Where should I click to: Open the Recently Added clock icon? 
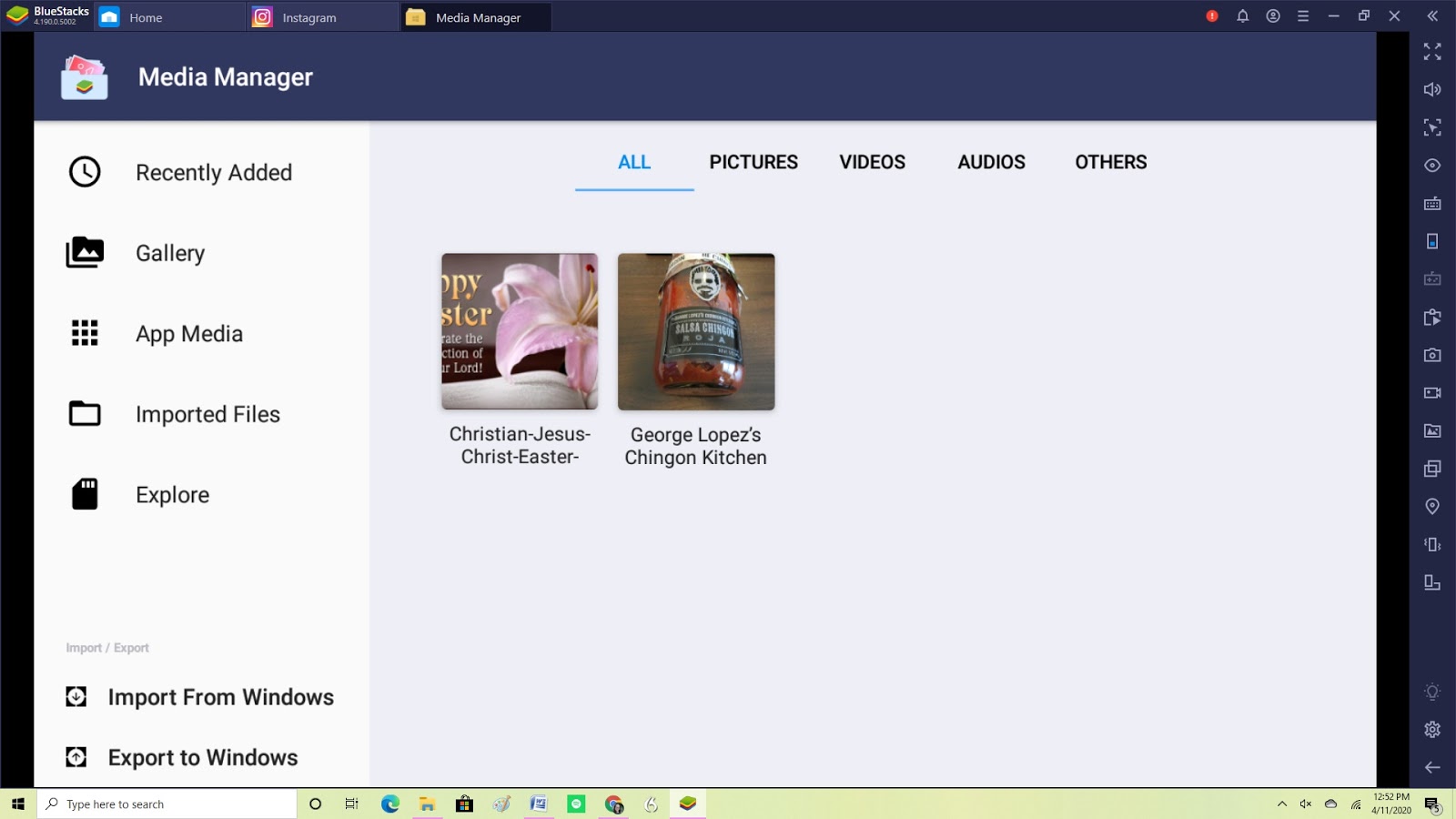click(85, 172)
